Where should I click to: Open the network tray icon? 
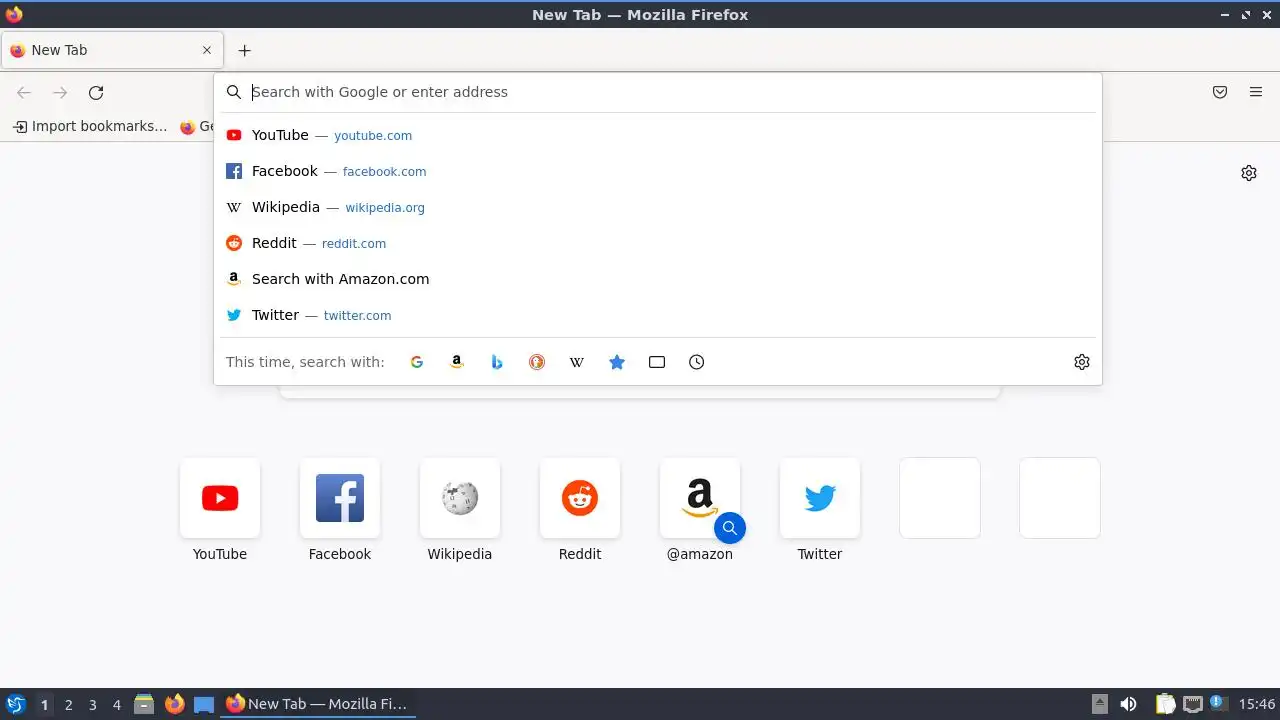tap(1192, 704)
